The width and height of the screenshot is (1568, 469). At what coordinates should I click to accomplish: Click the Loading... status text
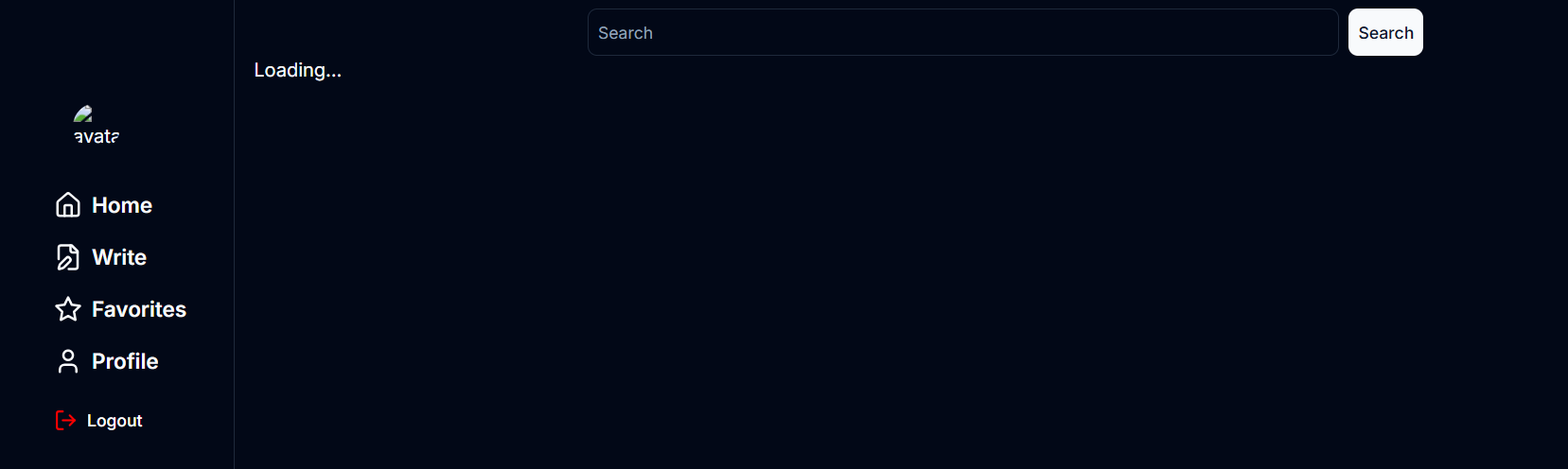tap(298, 70)
